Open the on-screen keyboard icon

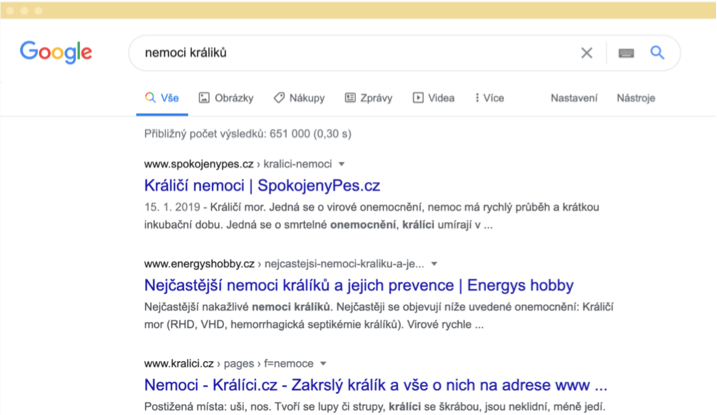coord(626,53)
